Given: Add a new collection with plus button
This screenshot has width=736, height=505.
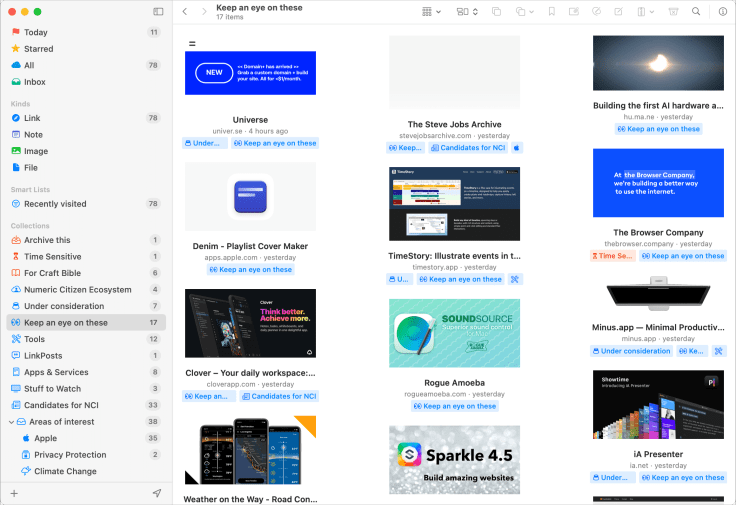Looking at the screenshot, I should [14, 493].
